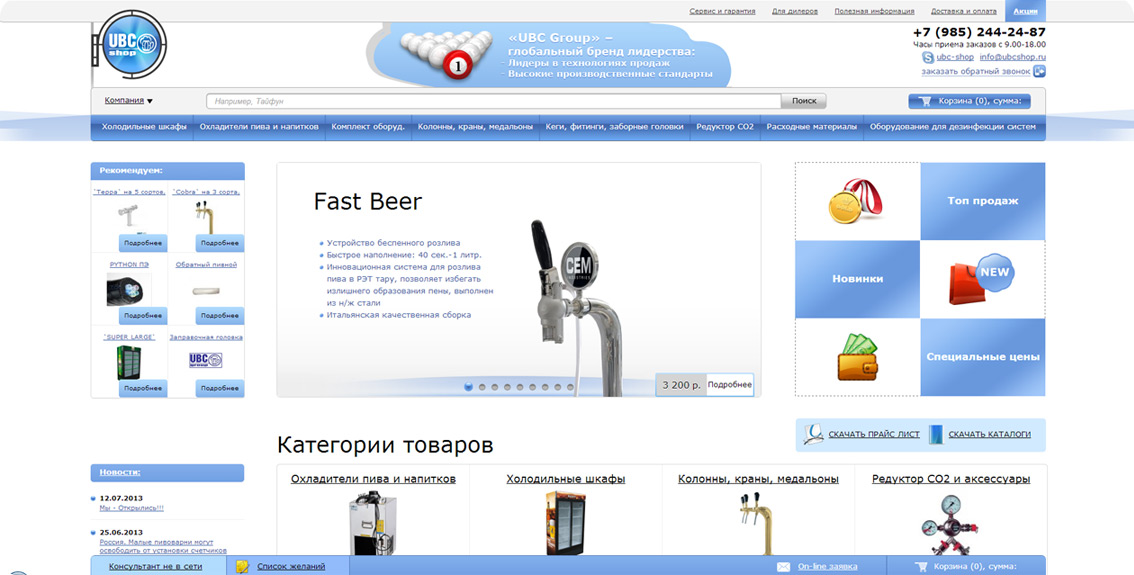This screenshot has width=1134, height=575.
Task: Click the SUPER LARGE fridge thumbnail
Action: pos(129,362)
